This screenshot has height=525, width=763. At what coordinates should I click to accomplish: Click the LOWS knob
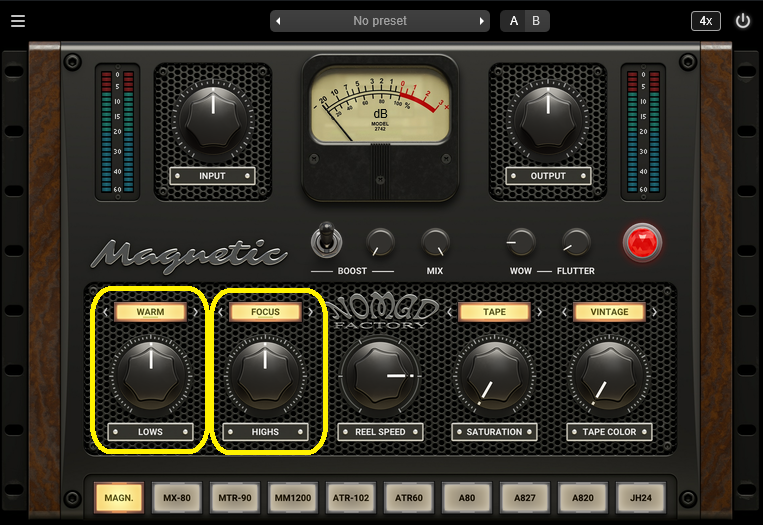(151, 377)
